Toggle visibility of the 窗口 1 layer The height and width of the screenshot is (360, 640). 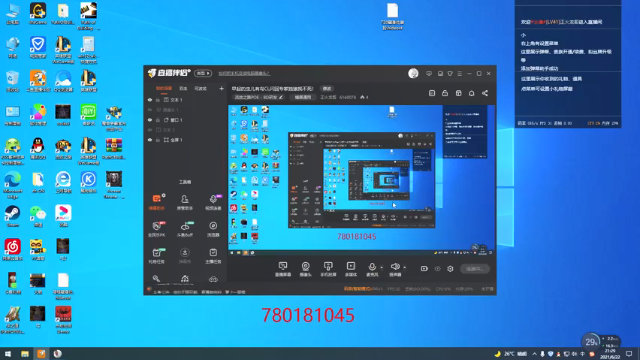pyautogui.click(x=150, y=120)
